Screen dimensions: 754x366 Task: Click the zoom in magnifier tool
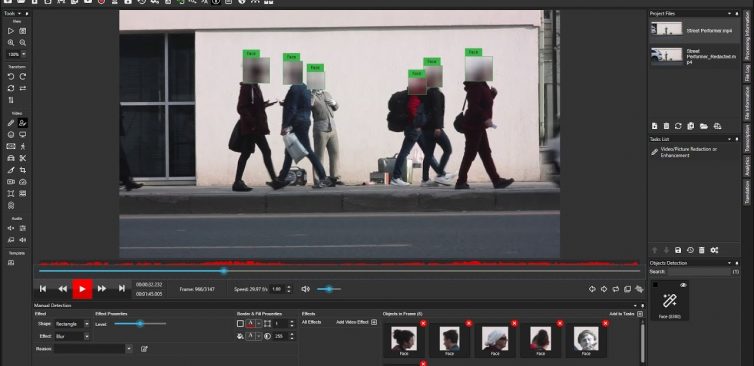tap(11, 42)
